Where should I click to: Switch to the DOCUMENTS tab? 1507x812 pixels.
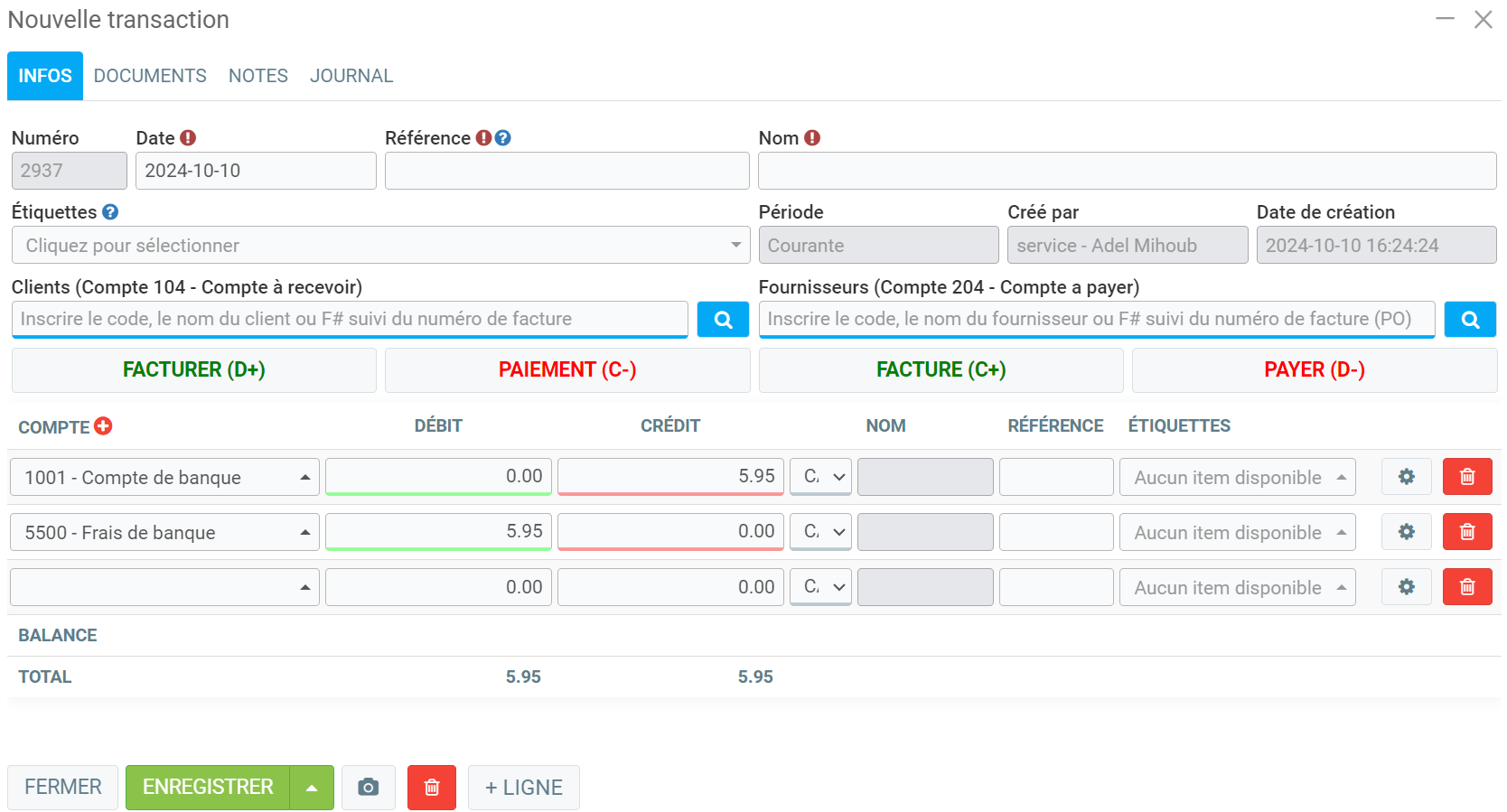coord(150,76)
